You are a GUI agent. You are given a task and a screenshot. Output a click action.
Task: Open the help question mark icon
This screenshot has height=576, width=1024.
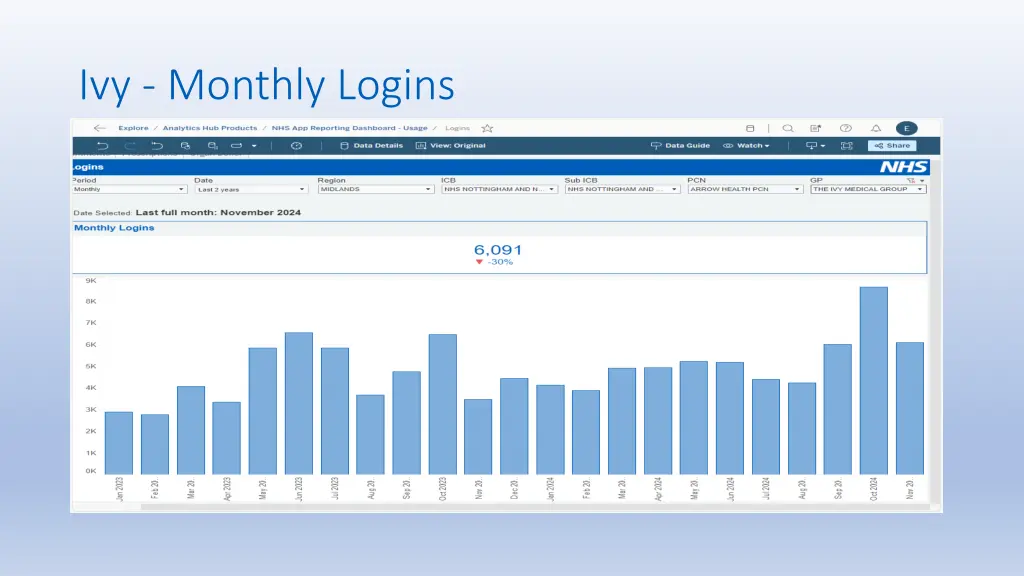[x=846, y=128]
